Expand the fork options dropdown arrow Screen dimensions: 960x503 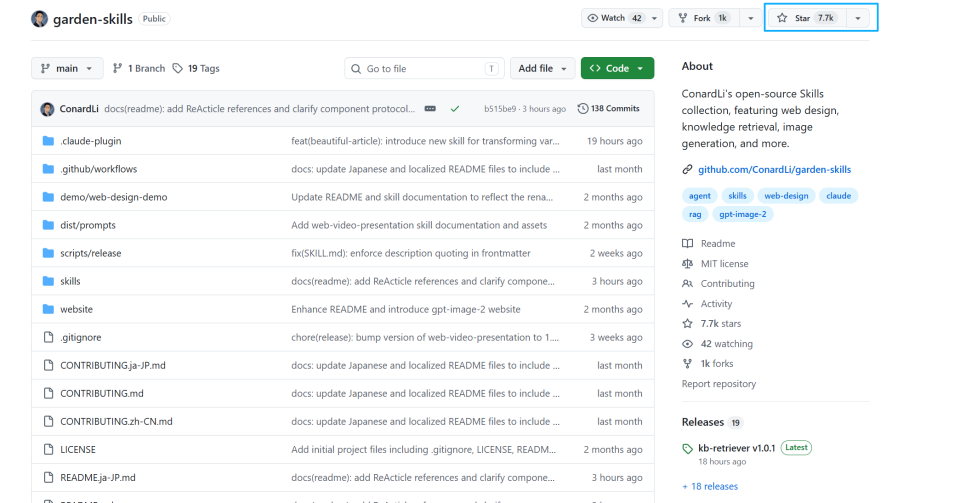(751, 18)
